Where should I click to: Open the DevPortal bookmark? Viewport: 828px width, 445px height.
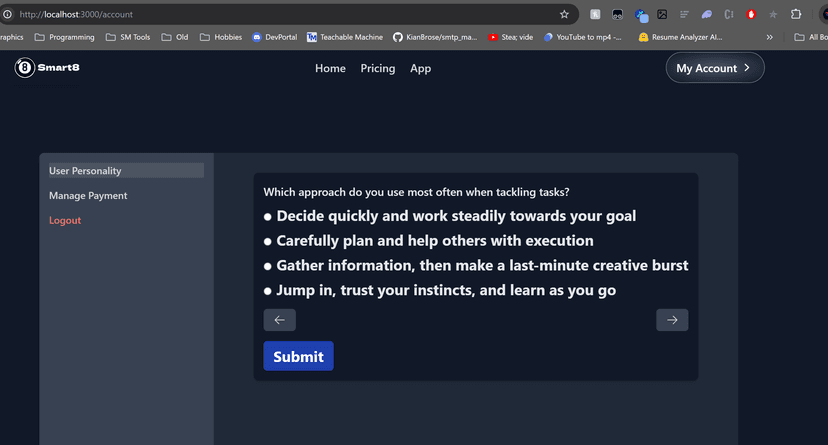pos(275,37)
